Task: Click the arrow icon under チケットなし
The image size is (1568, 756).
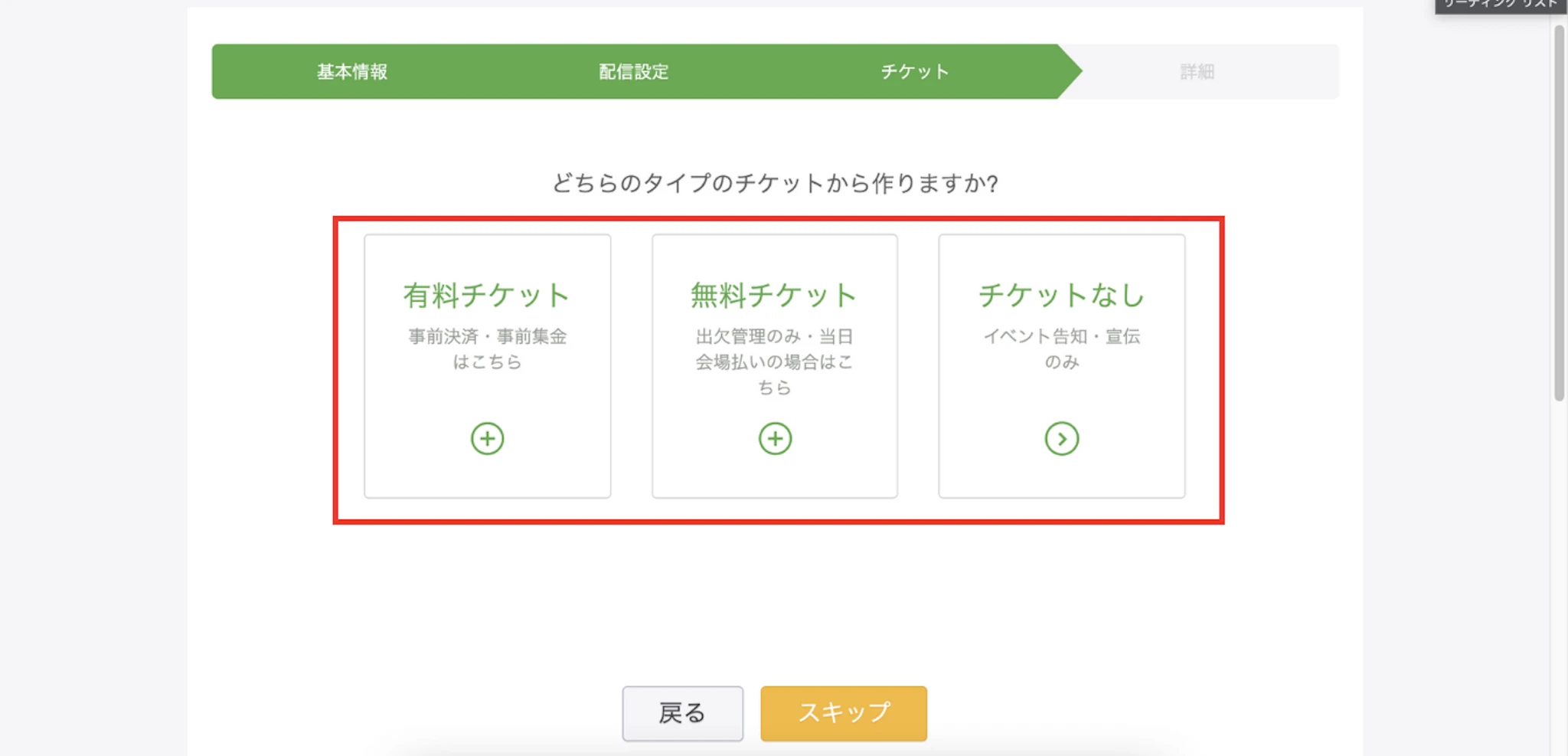Action: (1061, 439)
